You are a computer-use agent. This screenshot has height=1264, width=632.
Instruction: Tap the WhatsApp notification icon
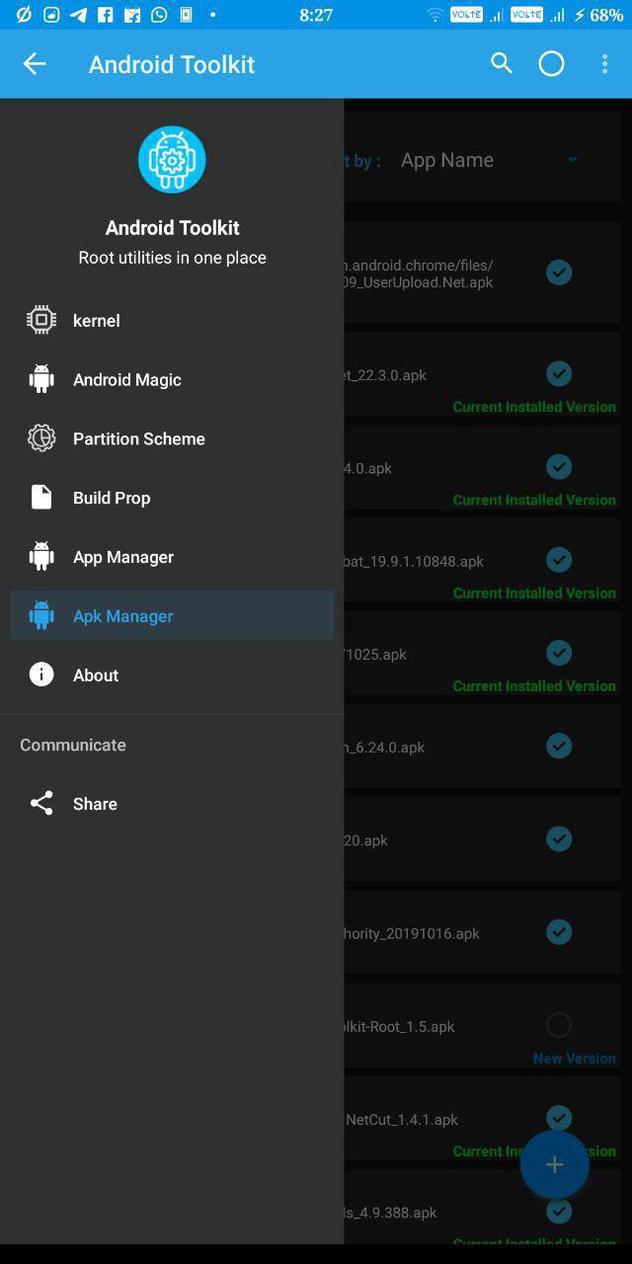(159, 15)
